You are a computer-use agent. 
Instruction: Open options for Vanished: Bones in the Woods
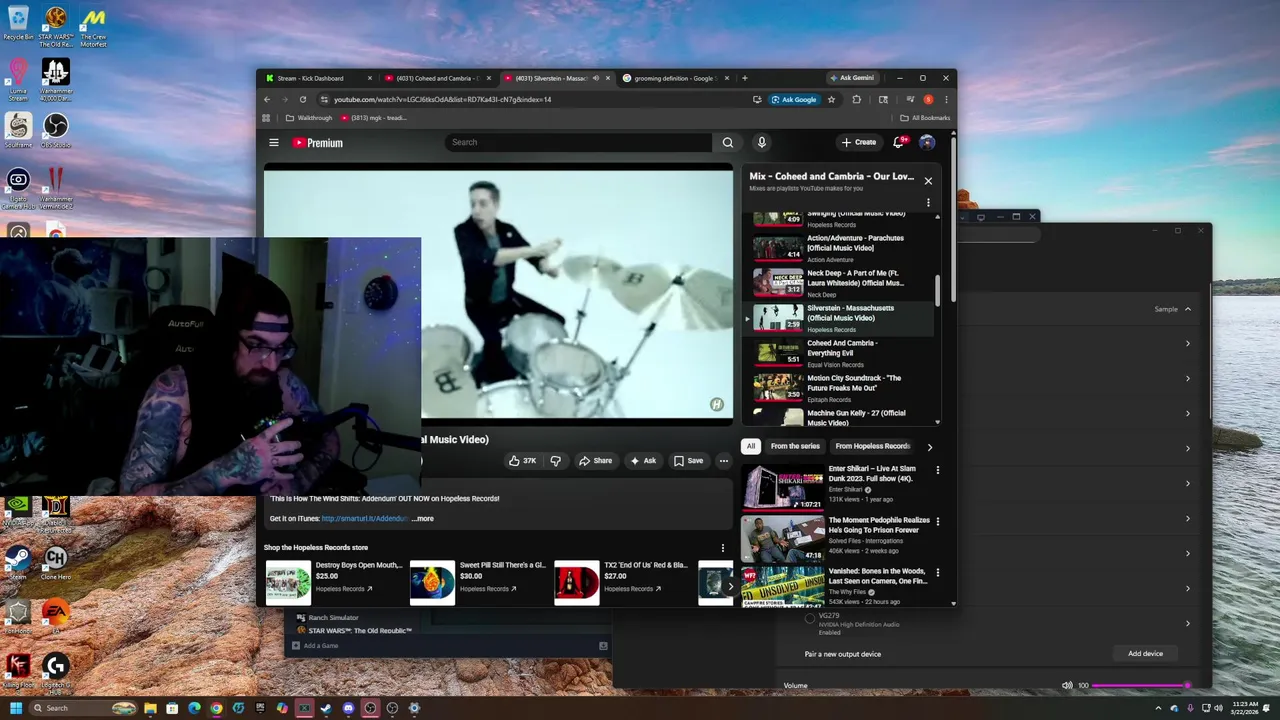pyautogui.click(x=937, y=572)
